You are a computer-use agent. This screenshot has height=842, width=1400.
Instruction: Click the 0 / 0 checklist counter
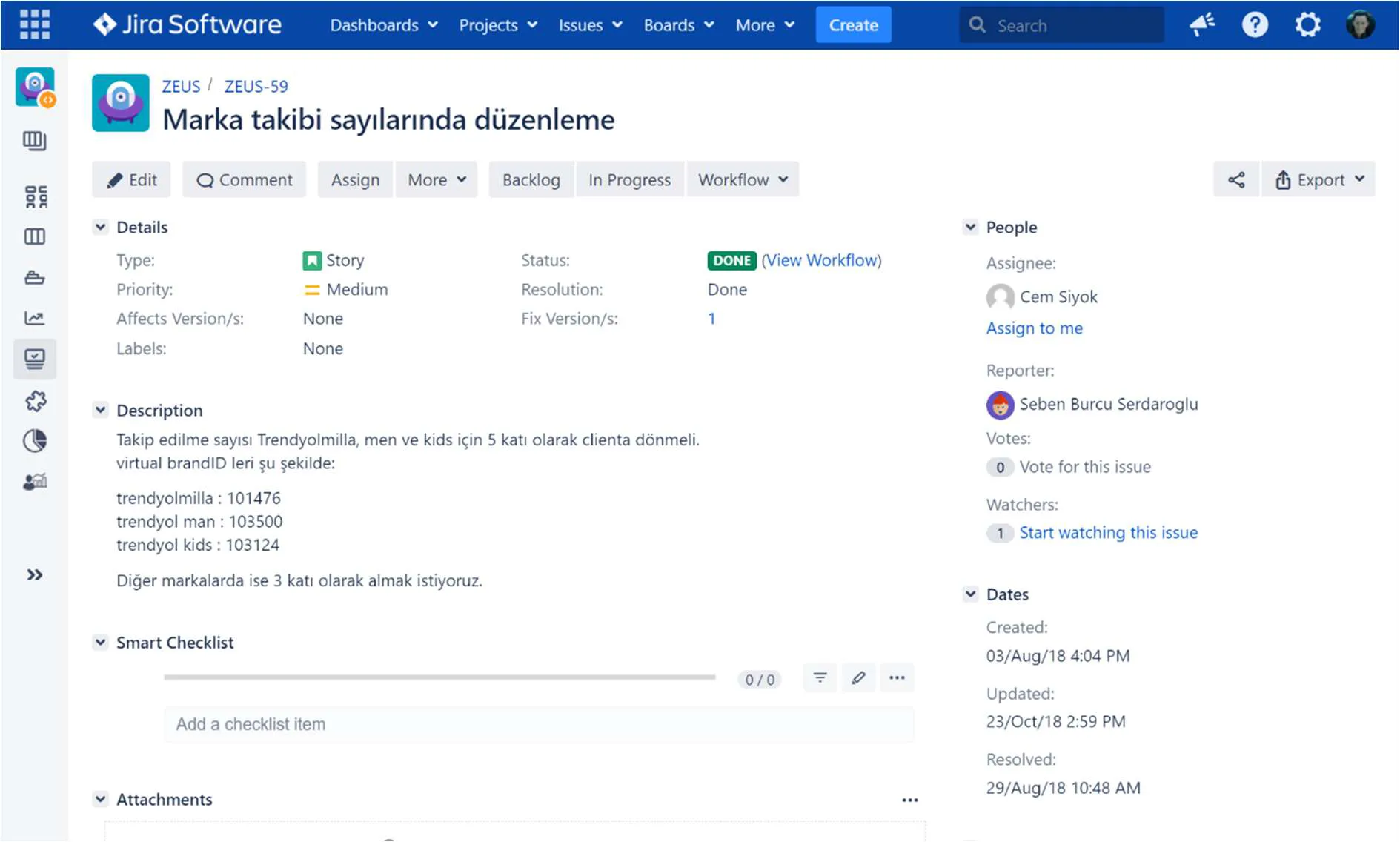tap(760, 680)
